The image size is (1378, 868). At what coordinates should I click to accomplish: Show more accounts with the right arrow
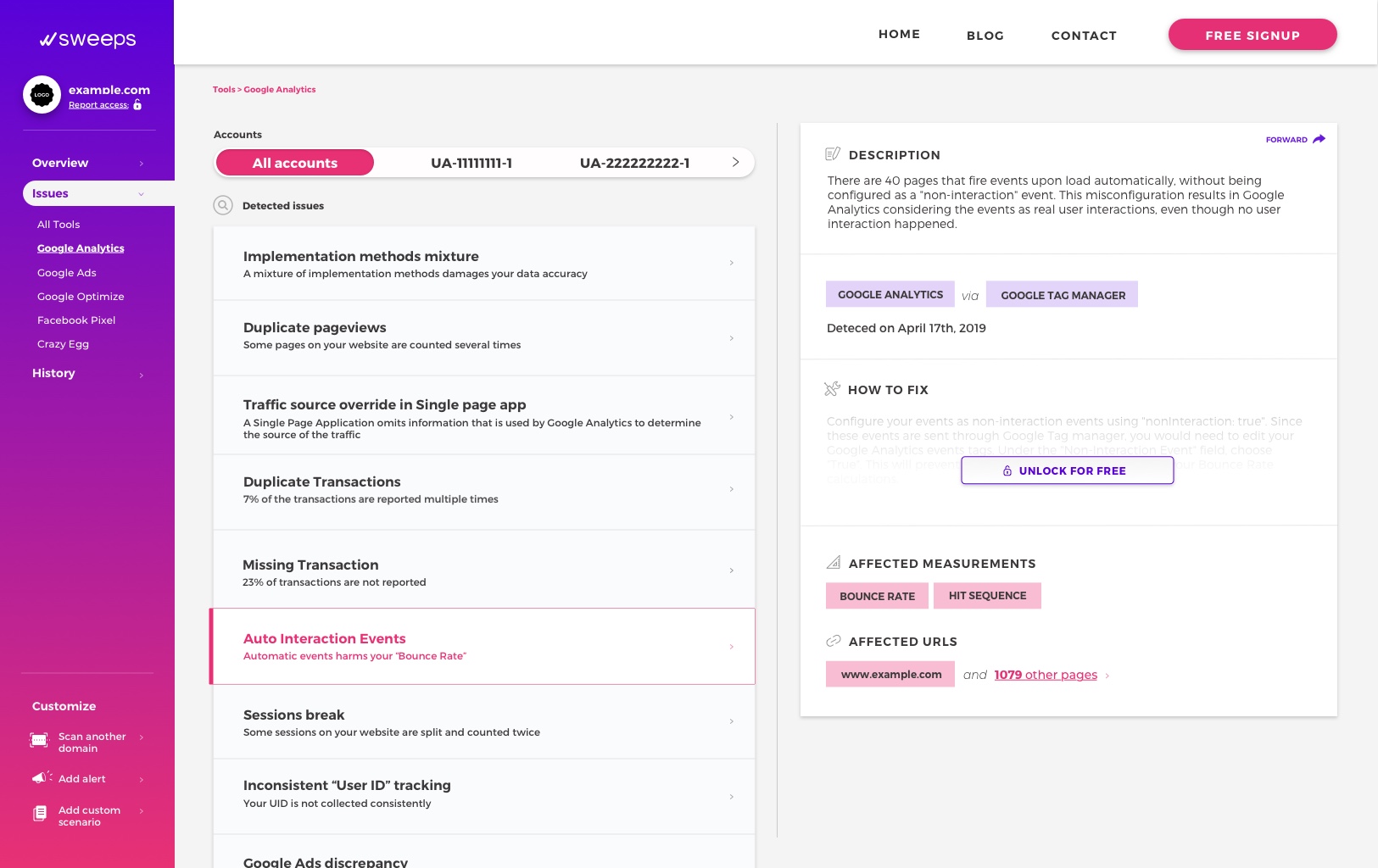coord(735,162)
